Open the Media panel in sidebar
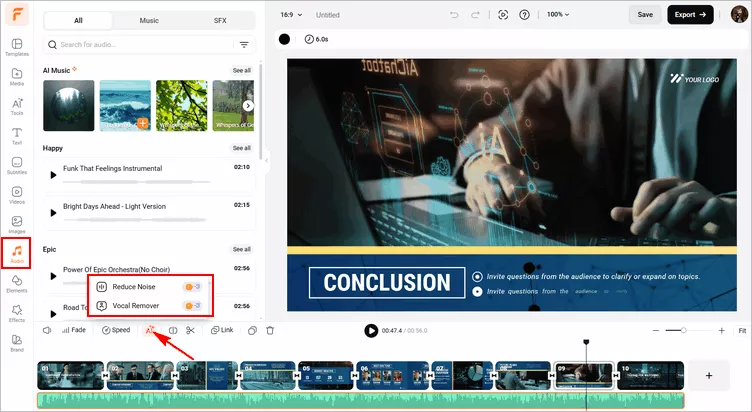 [17, 77]
